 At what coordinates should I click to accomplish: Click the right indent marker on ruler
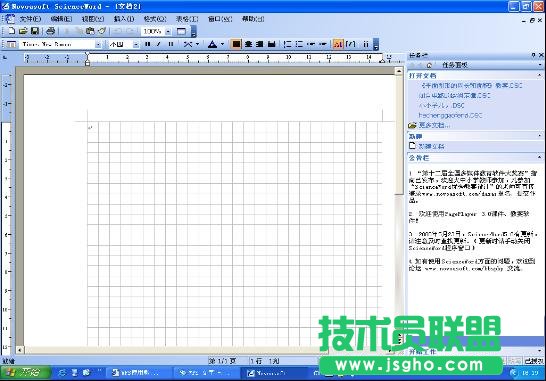[x=382, y=61]
